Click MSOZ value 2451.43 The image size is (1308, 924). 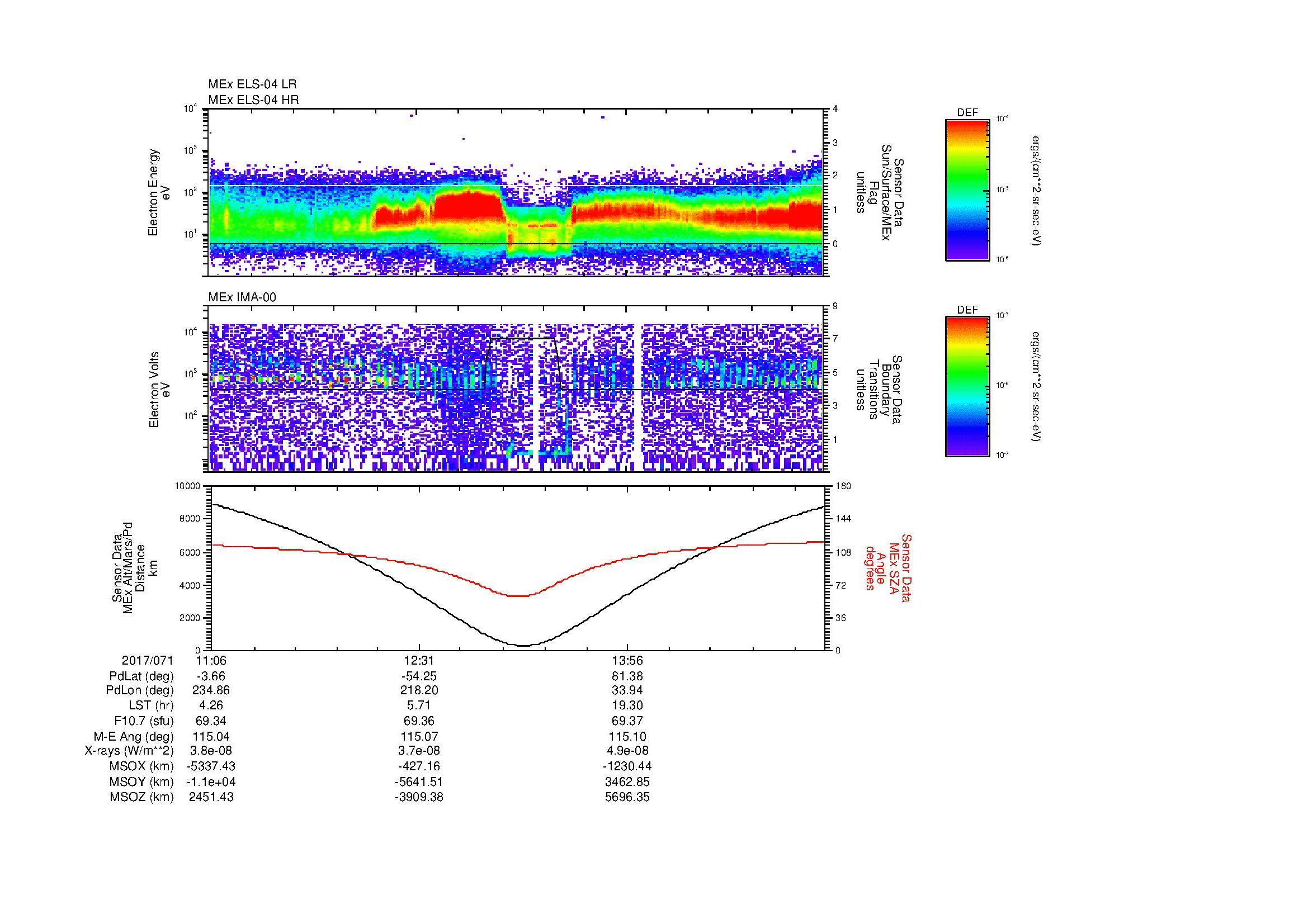[x=211, y=797]
